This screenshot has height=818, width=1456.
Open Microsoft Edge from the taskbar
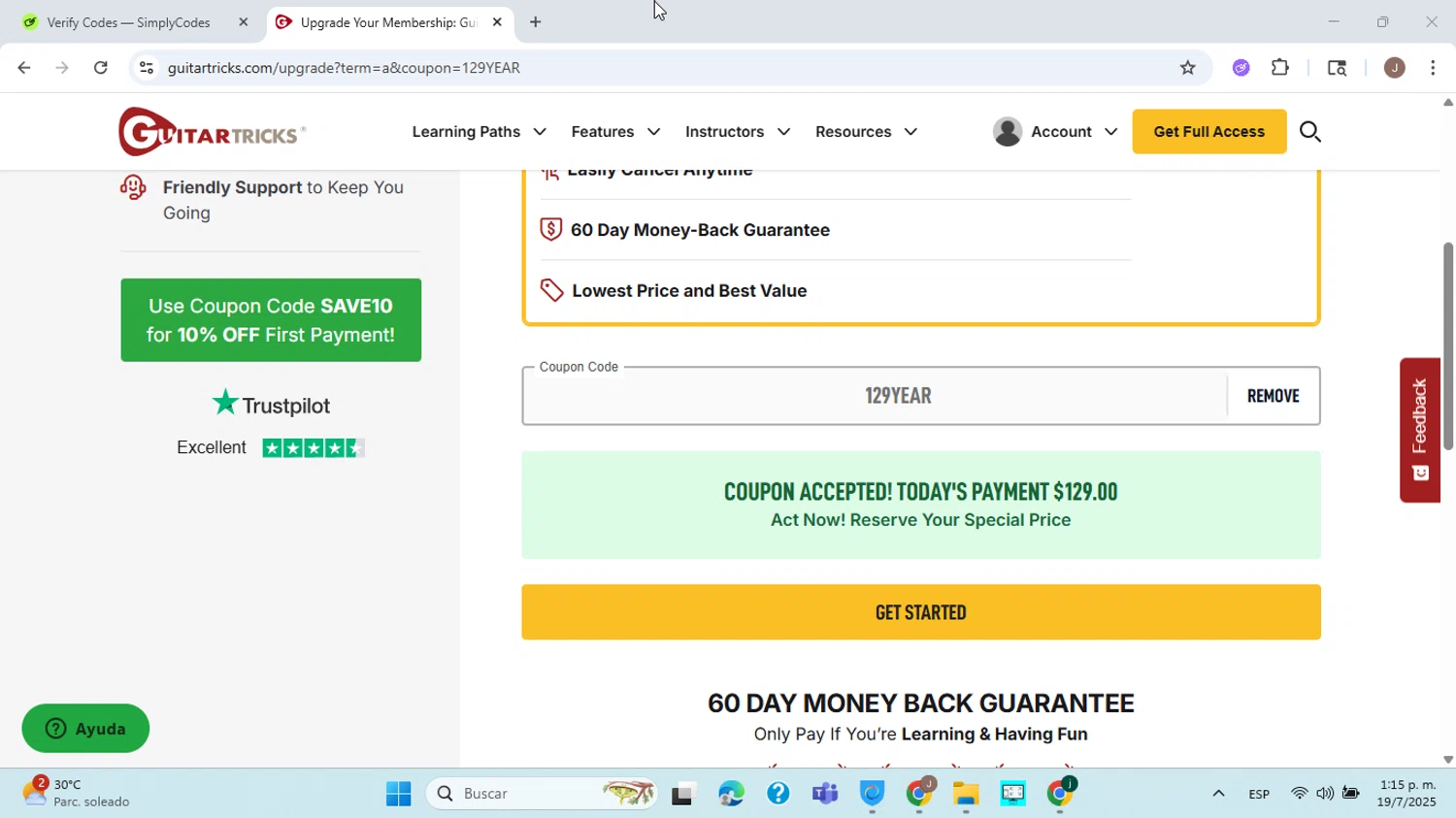click(x=731, y=794)
